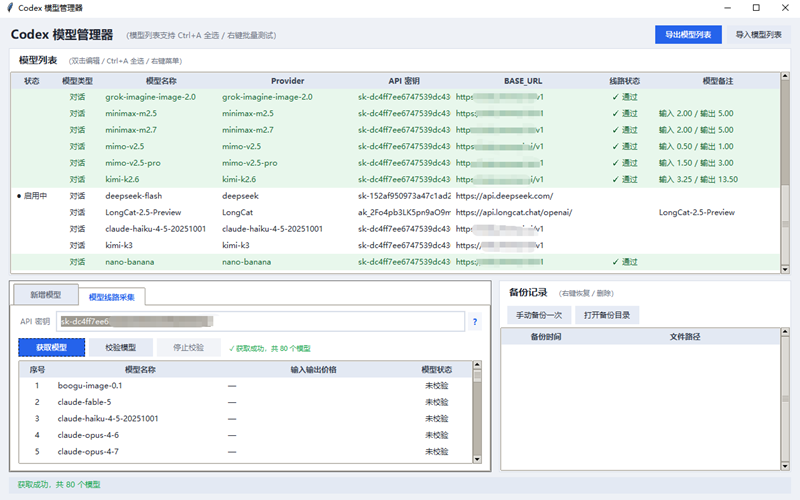Image resolution: width=800 pixels, height=500 pixels.
Task: Click the model list scrollbar down arrow
Action: (785, 269)
